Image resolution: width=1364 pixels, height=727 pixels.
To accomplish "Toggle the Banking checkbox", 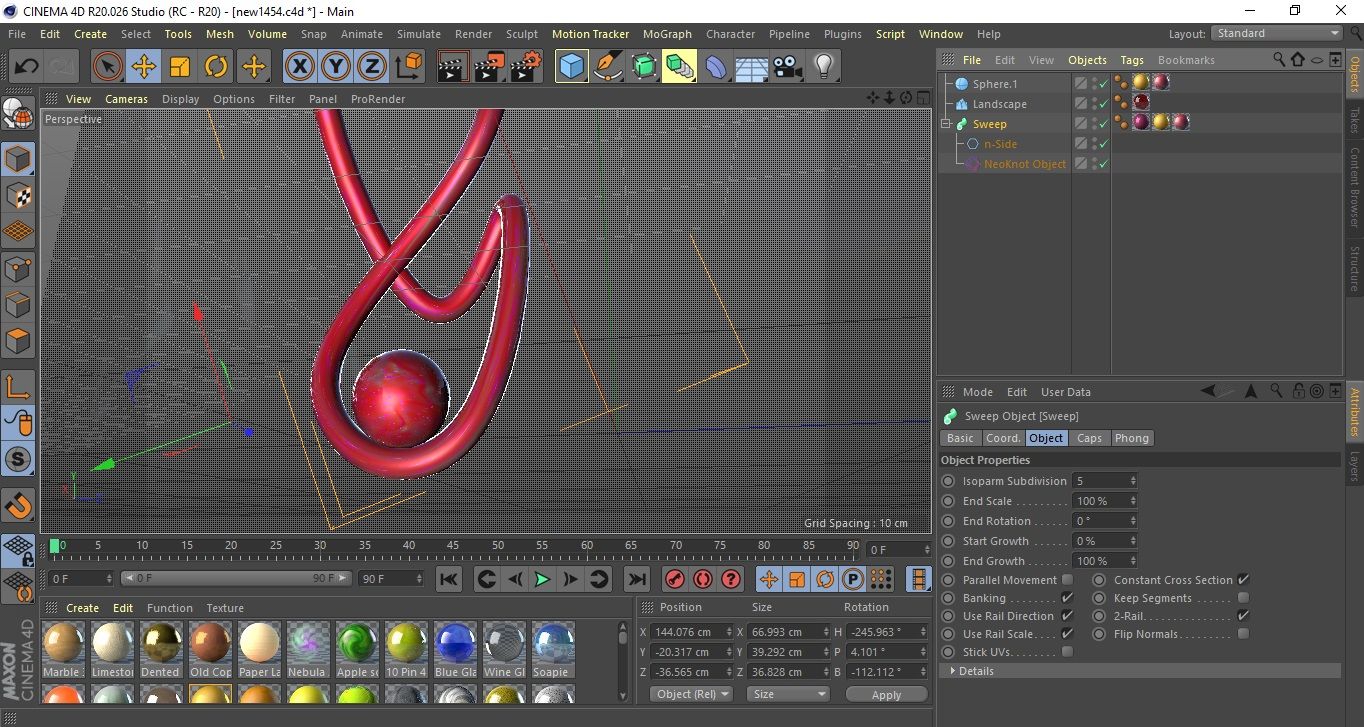I will click(x=1067, y=598).
